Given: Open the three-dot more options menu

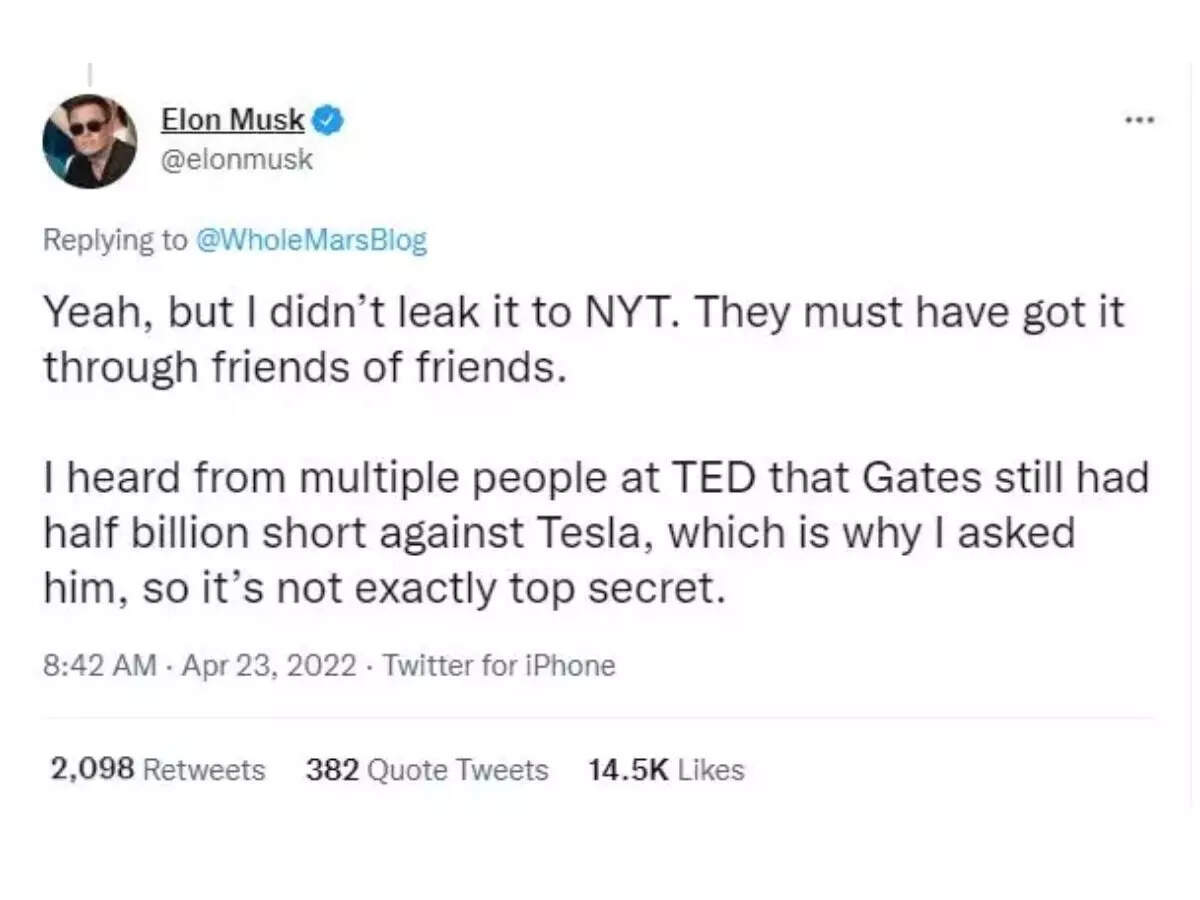Looking at the screenshot, I should coord(1139,120).
